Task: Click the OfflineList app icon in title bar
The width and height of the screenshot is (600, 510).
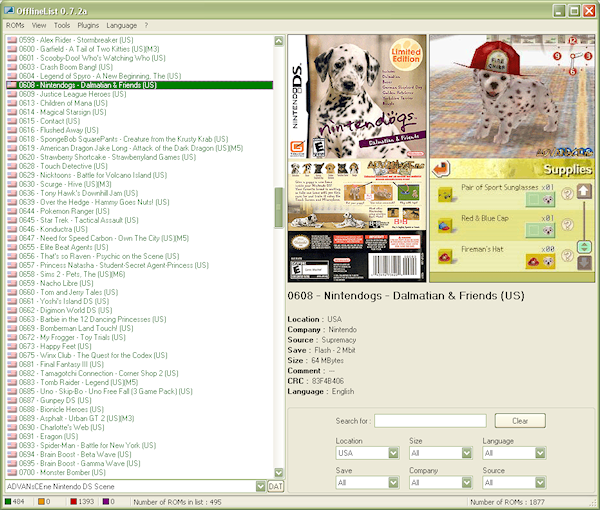Action: 8,8
